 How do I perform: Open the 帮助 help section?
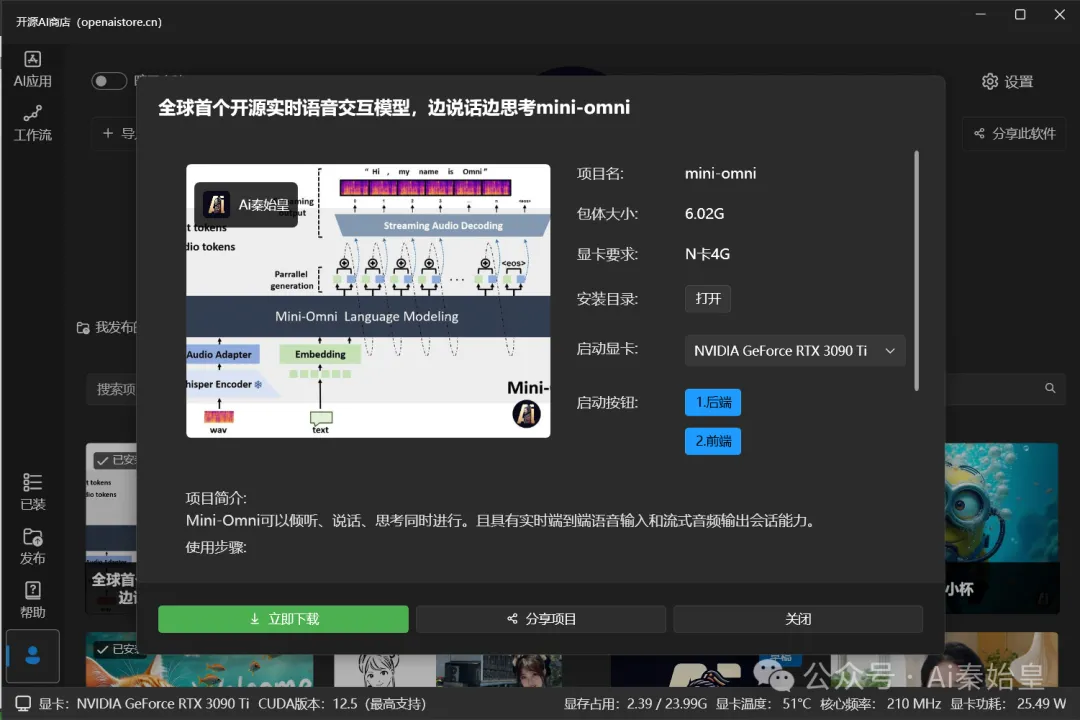point(32,600)
